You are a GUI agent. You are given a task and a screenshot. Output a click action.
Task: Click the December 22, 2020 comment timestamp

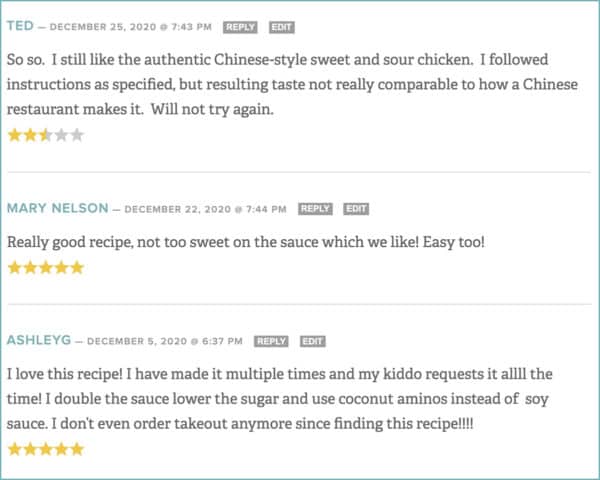coord(207,209)
